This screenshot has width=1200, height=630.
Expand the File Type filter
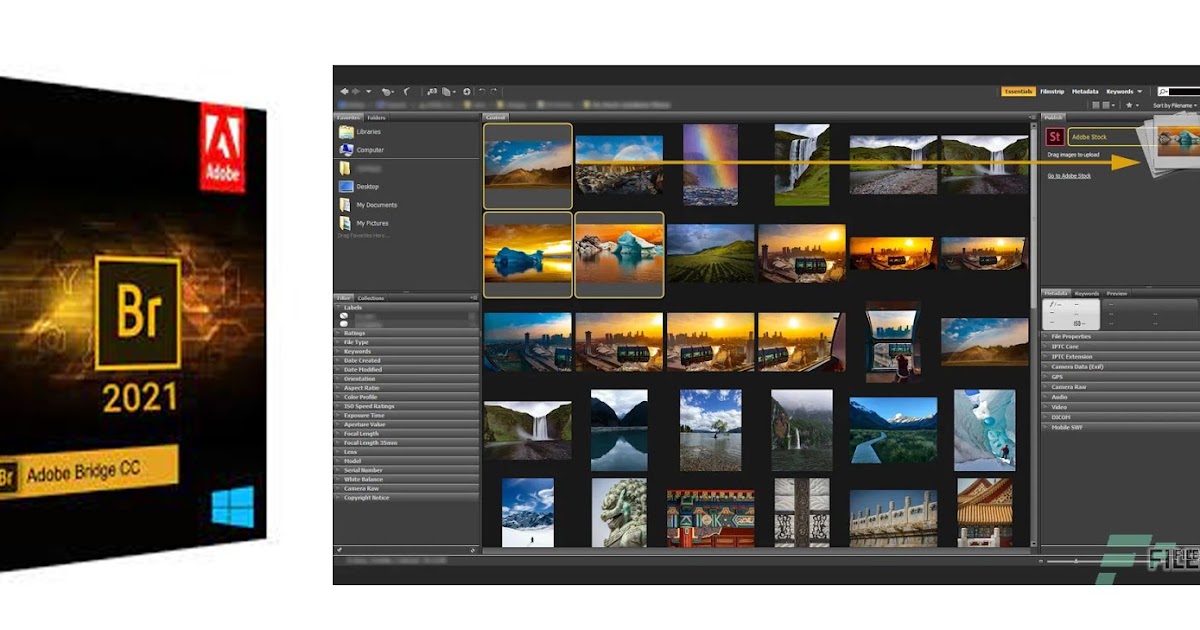406,342
